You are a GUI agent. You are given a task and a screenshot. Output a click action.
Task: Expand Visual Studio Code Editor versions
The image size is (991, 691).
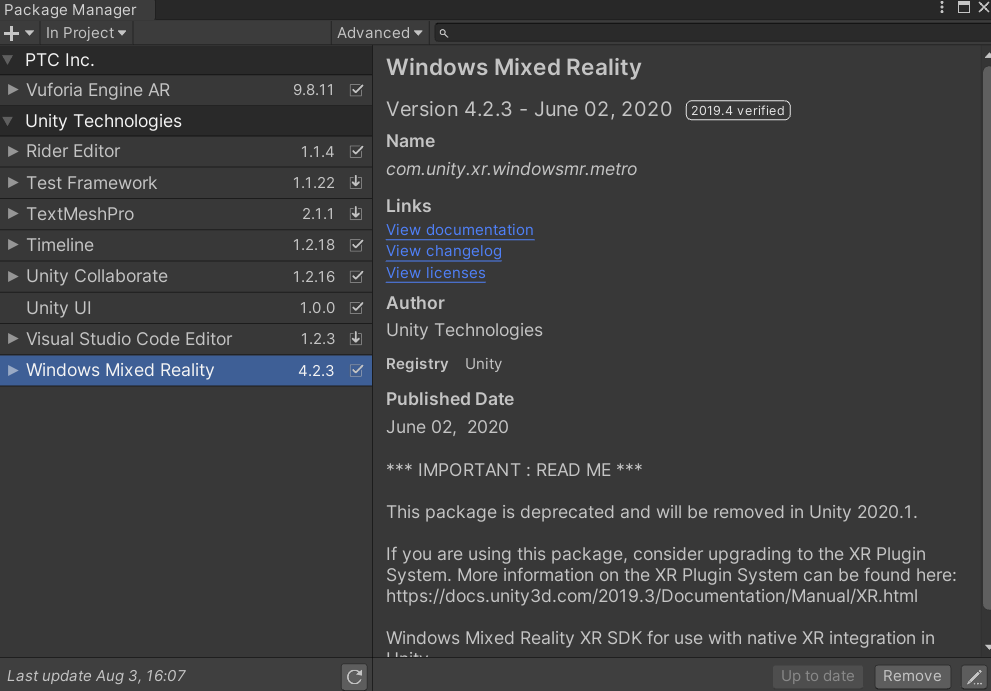tap(12, 339)
